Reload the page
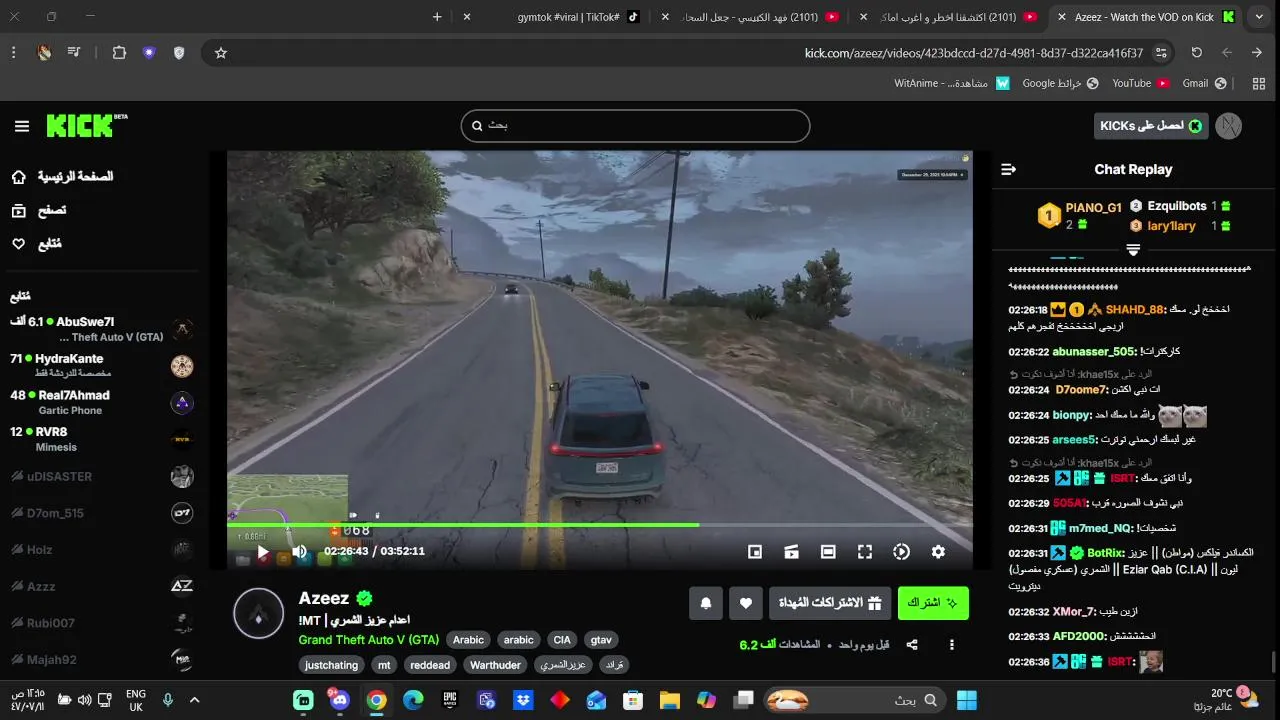 (1197, 53)
